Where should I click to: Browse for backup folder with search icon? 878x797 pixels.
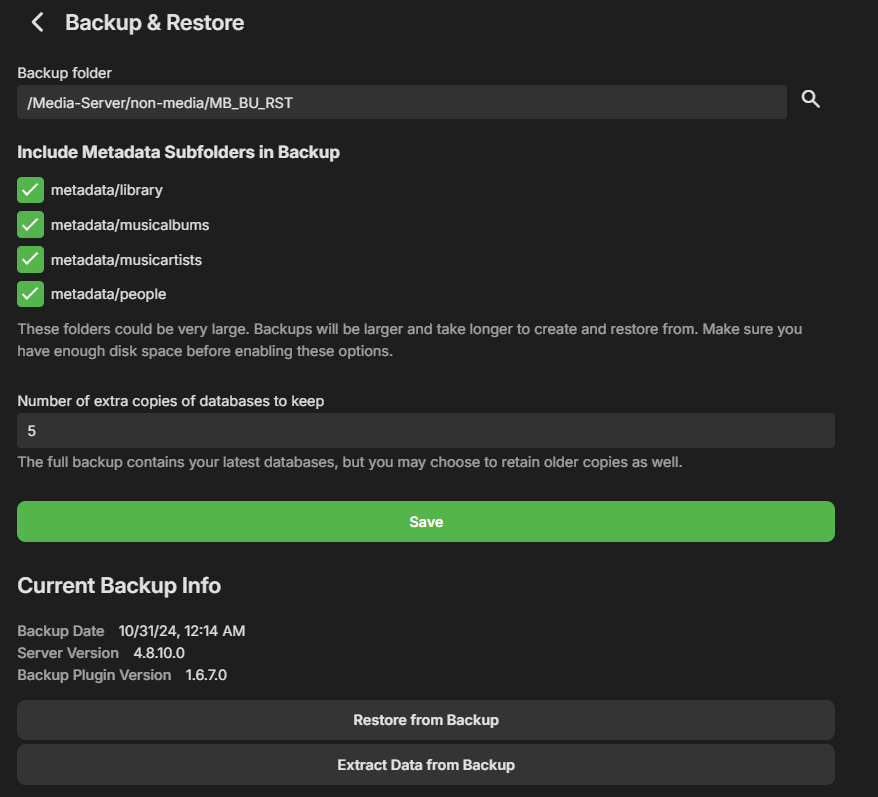[810, 99]
